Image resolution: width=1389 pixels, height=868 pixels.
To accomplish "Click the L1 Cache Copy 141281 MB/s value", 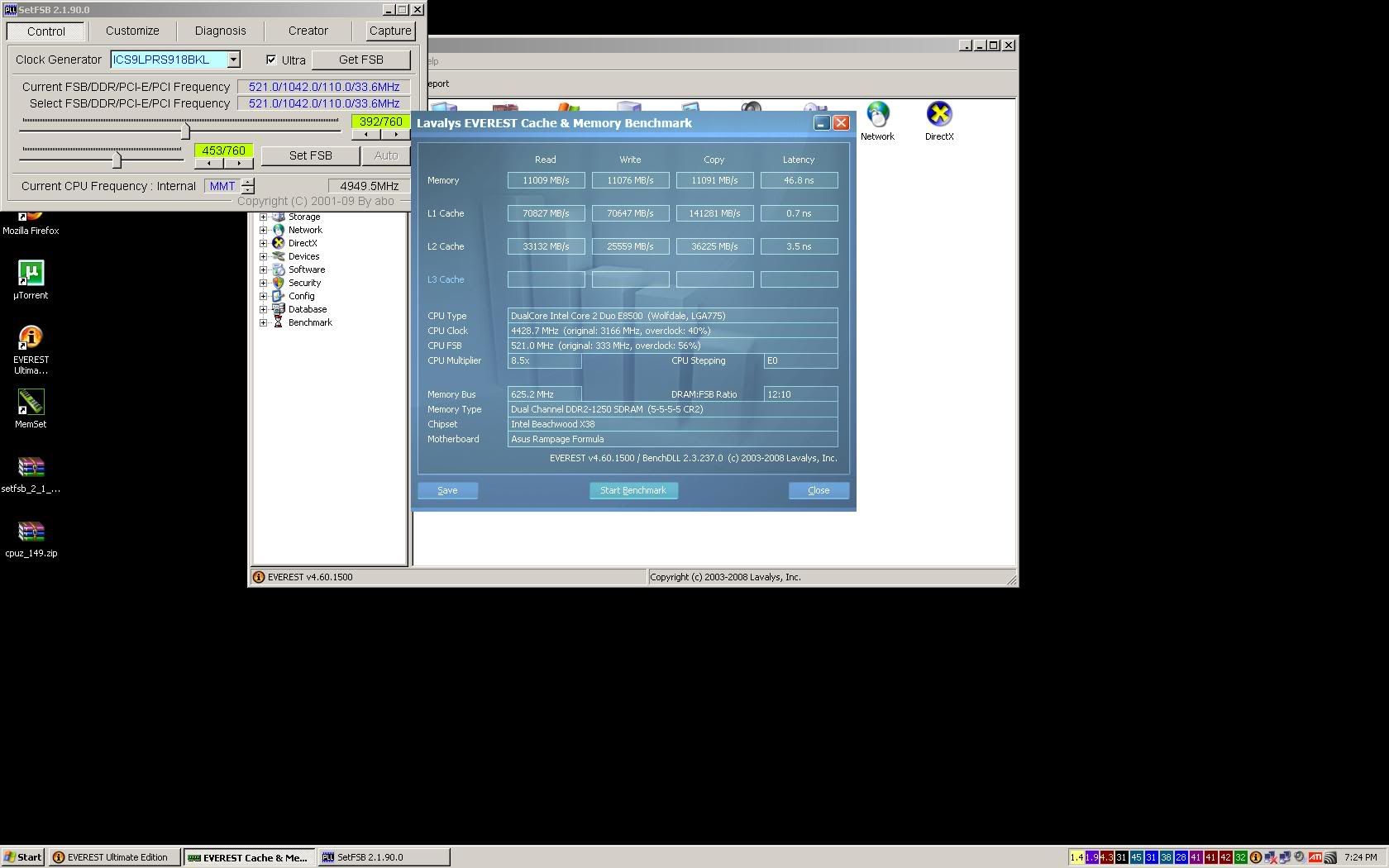I will tap(715, 213).
